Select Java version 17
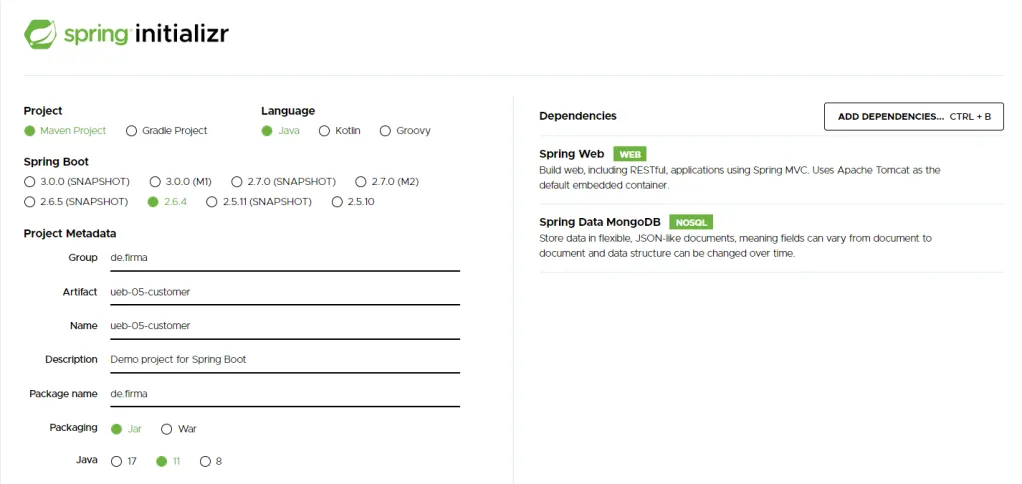The image size is (1022, 484). 124,461
